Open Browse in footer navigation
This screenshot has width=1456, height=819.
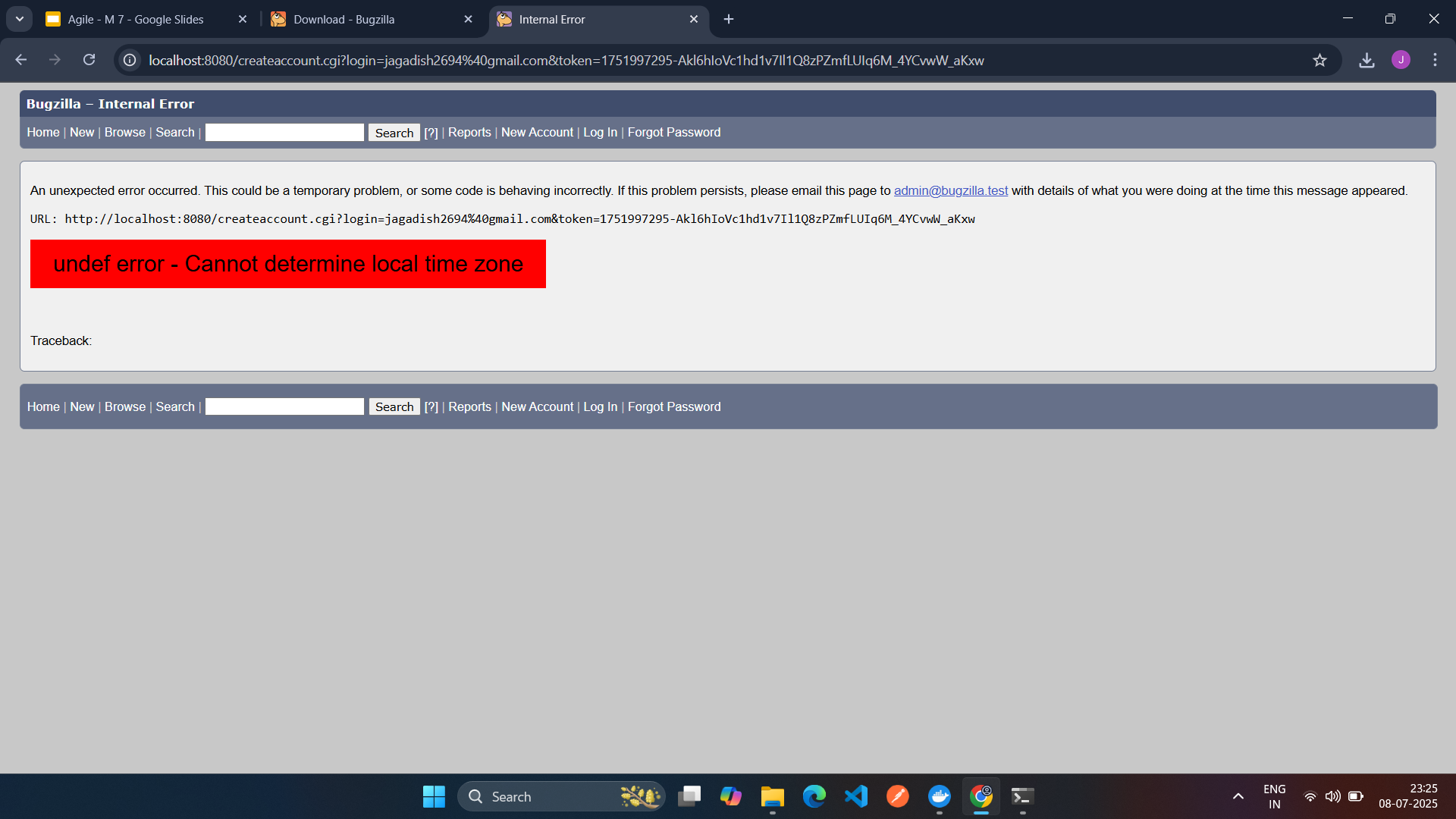(x=125, y=406)
